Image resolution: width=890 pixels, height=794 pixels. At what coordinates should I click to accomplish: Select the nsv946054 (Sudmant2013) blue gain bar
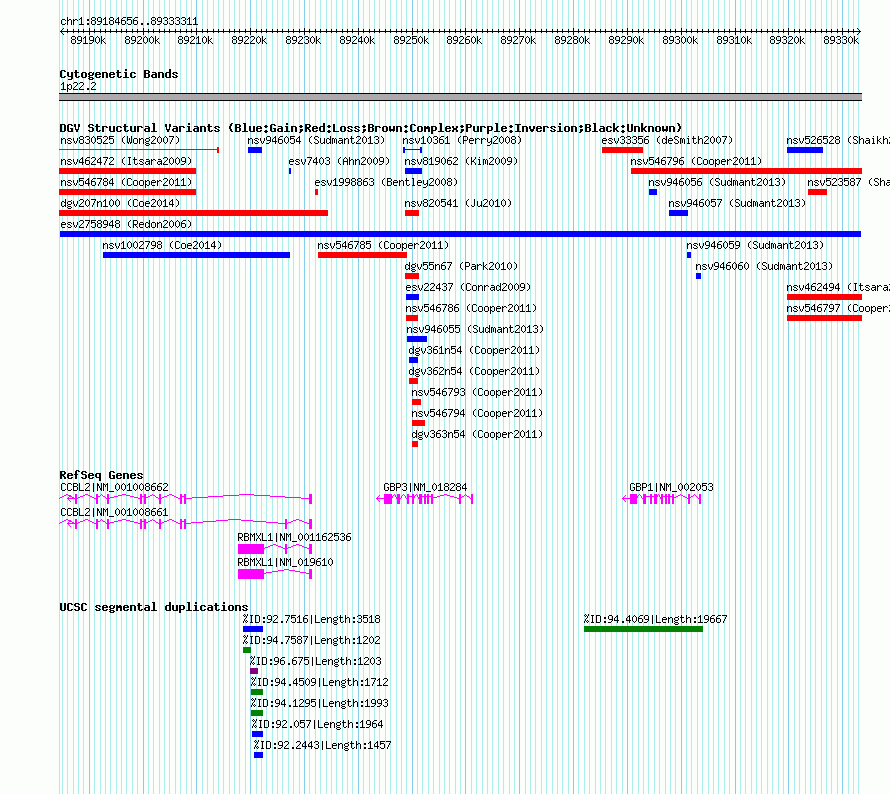pyautogui.click(x=255, y=150)
